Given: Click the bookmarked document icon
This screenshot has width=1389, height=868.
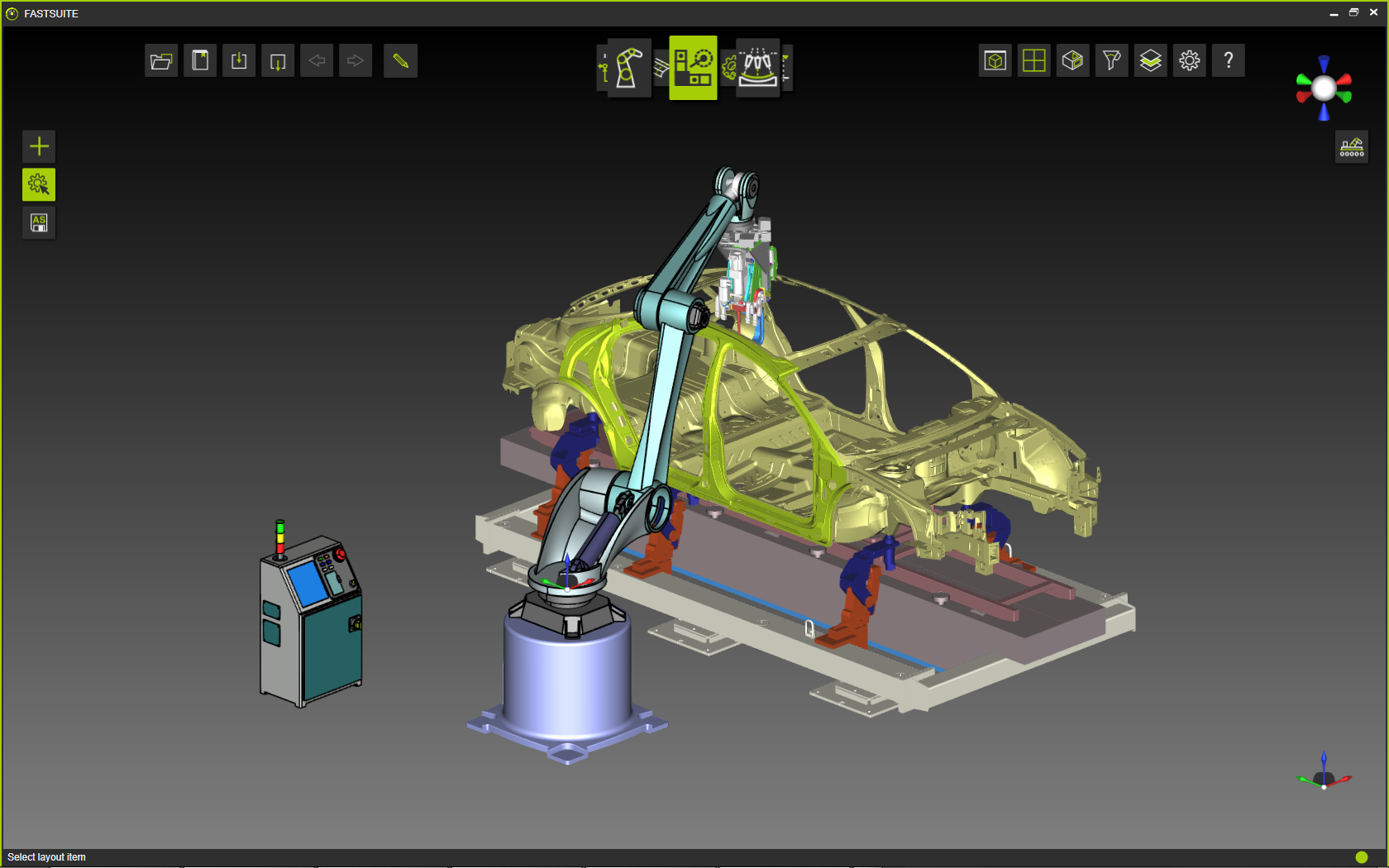Looking at the screenshot, I should 200,61.
